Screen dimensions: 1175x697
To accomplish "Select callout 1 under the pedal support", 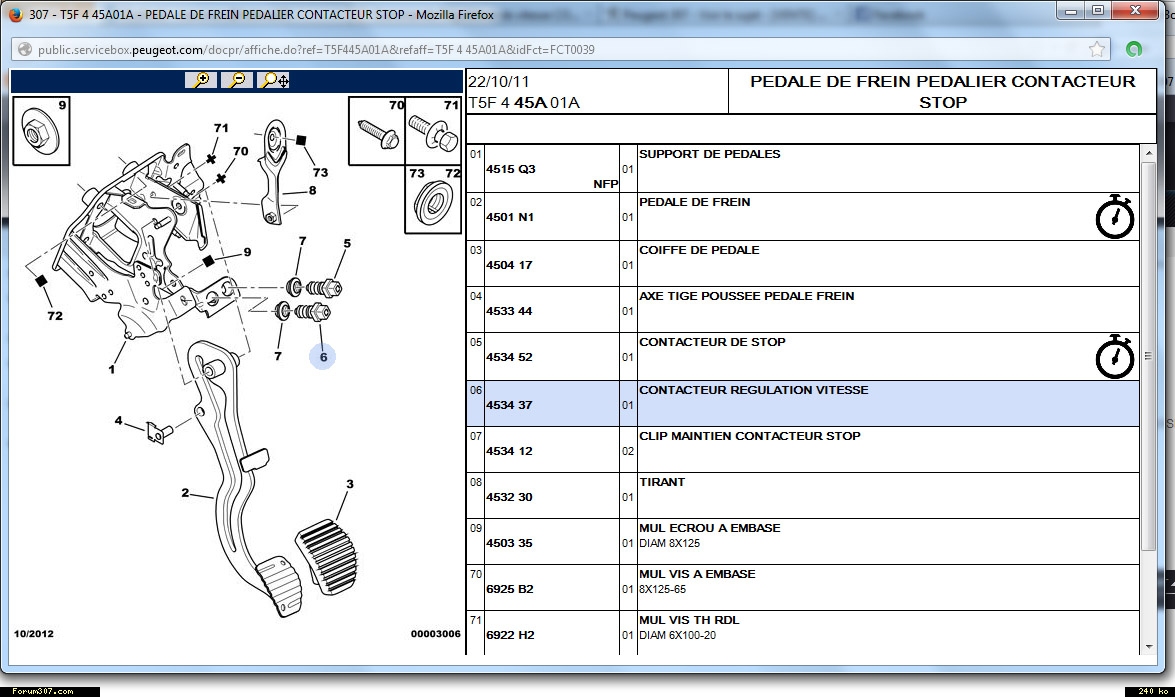I will [112, 369].
